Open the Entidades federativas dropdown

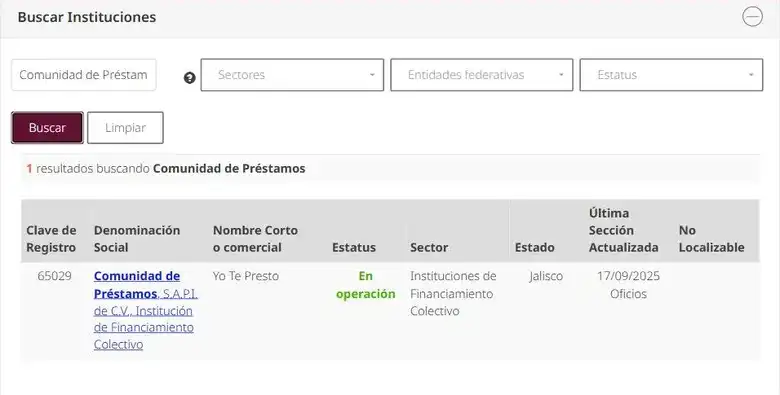click(x=482, y=75)
